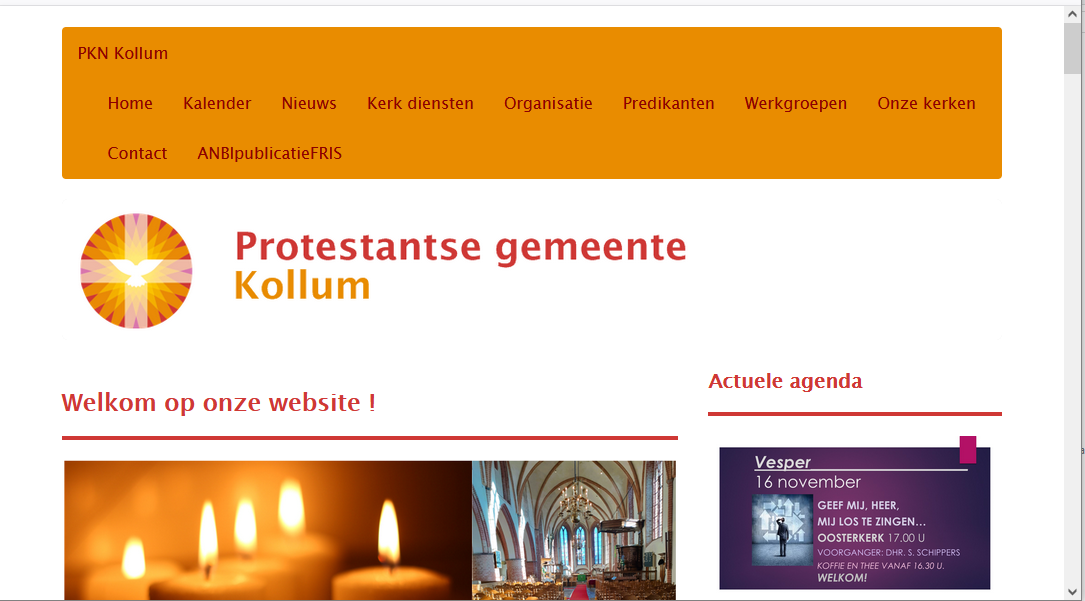Open the Organisatie menu
This screenshot has width=1085, height=601.
[x=548, y=104]
